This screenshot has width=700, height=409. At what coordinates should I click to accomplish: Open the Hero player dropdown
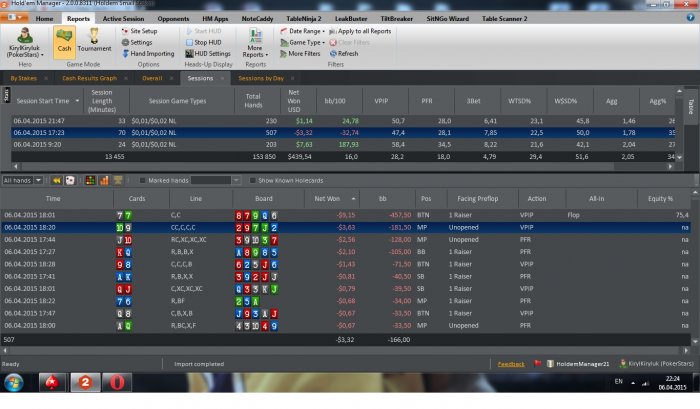point(25,43)
